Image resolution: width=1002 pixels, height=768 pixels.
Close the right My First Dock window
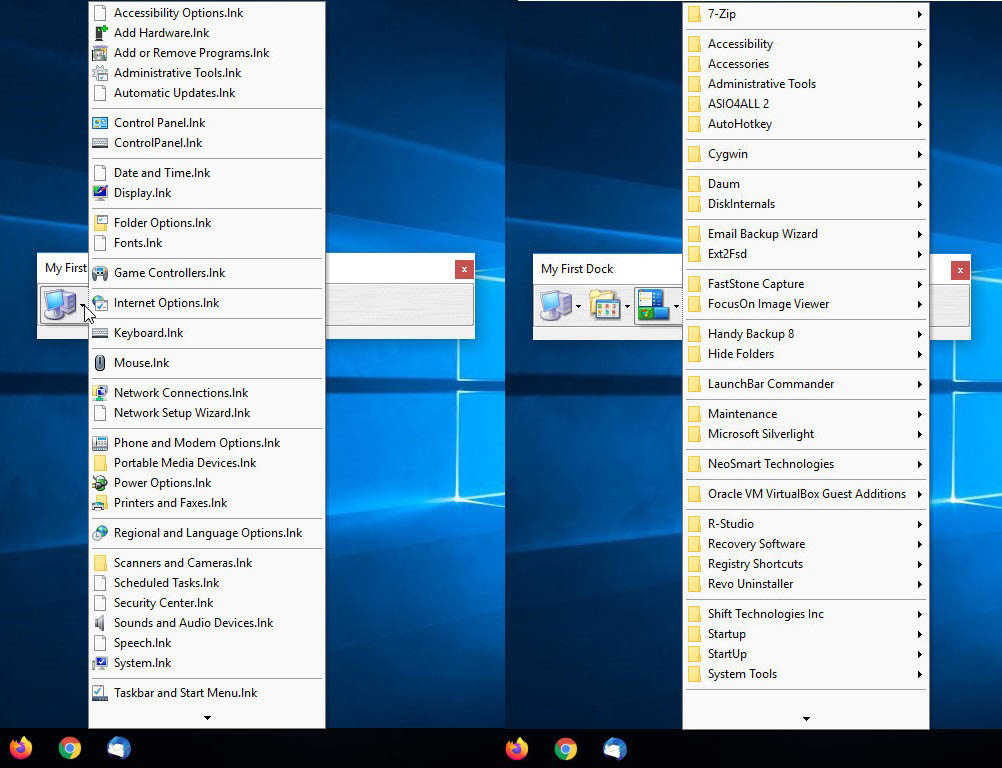point(960,270)
